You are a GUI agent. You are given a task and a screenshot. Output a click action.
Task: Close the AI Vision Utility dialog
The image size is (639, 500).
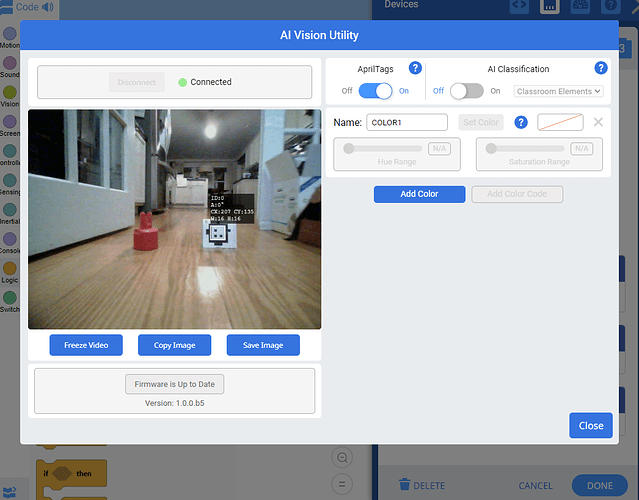click(591, 425)
